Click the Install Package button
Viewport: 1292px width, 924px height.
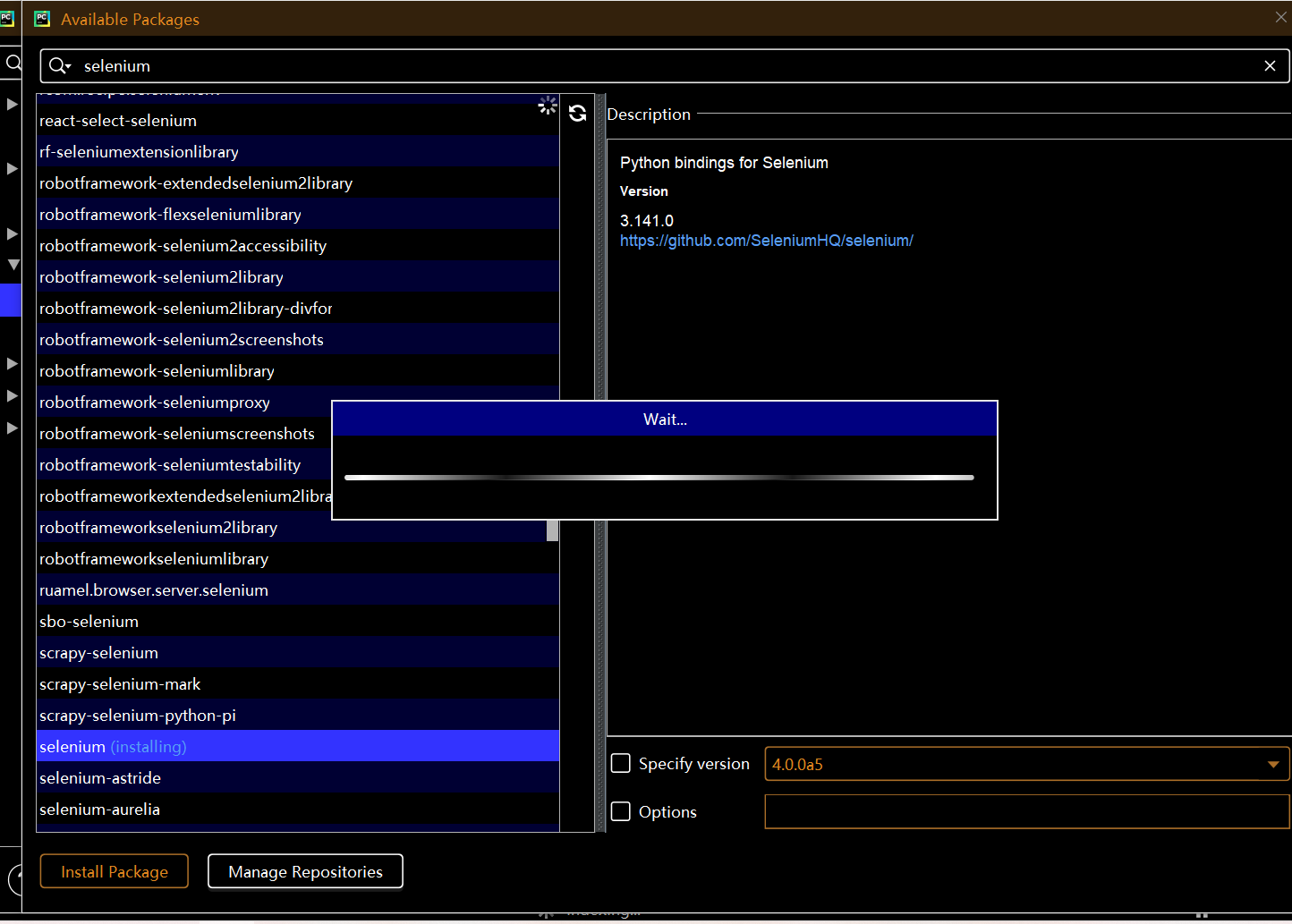tap(115, 871)
